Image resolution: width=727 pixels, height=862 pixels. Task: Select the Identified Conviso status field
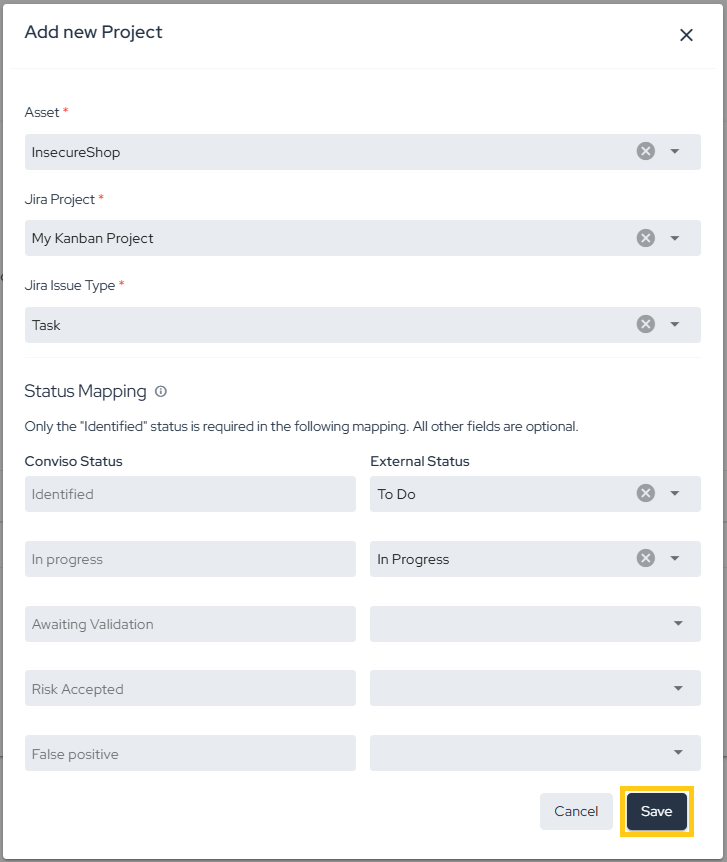point(190,494)
